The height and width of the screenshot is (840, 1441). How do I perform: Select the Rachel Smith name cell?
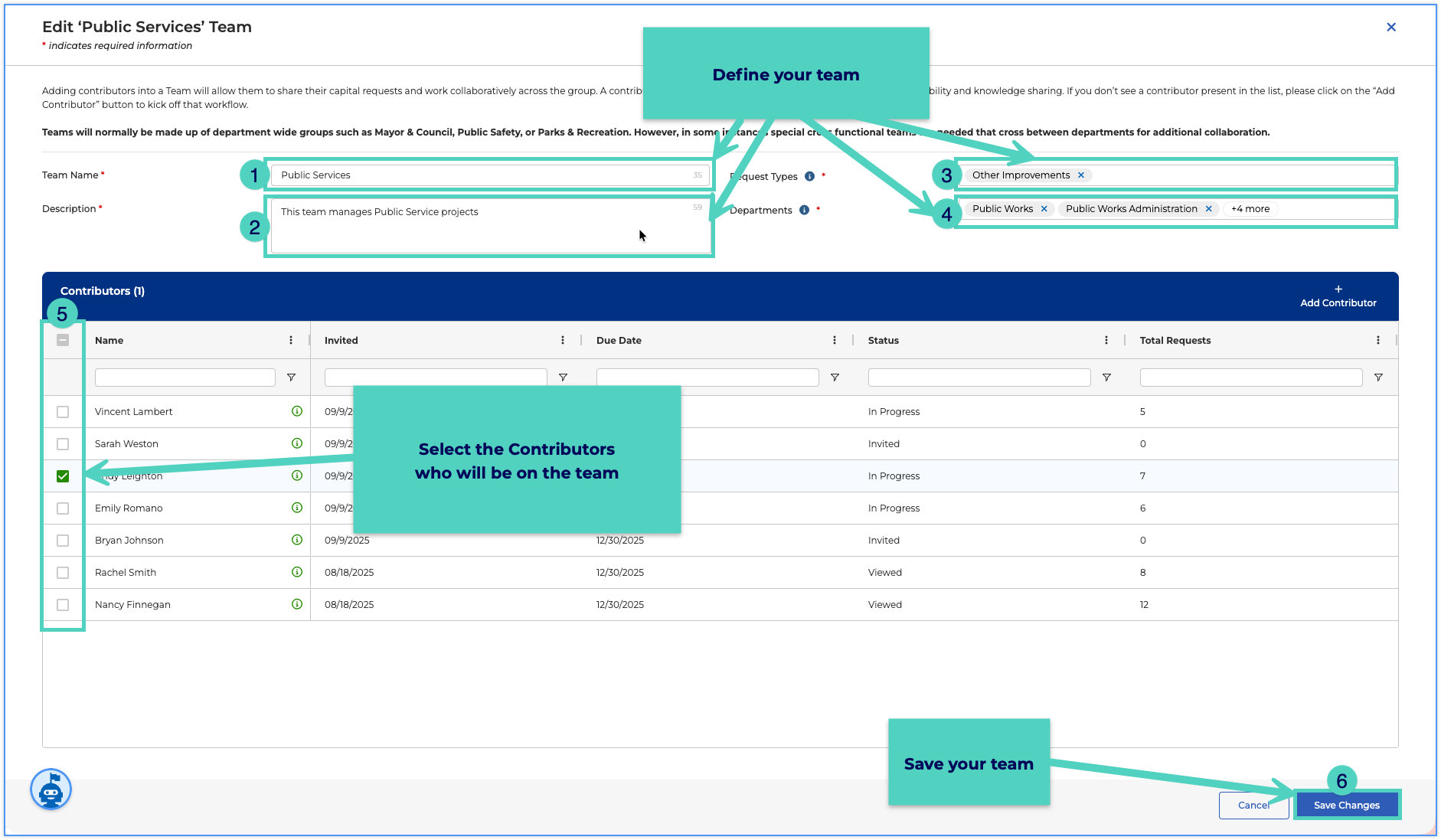[x=126, y=572]
